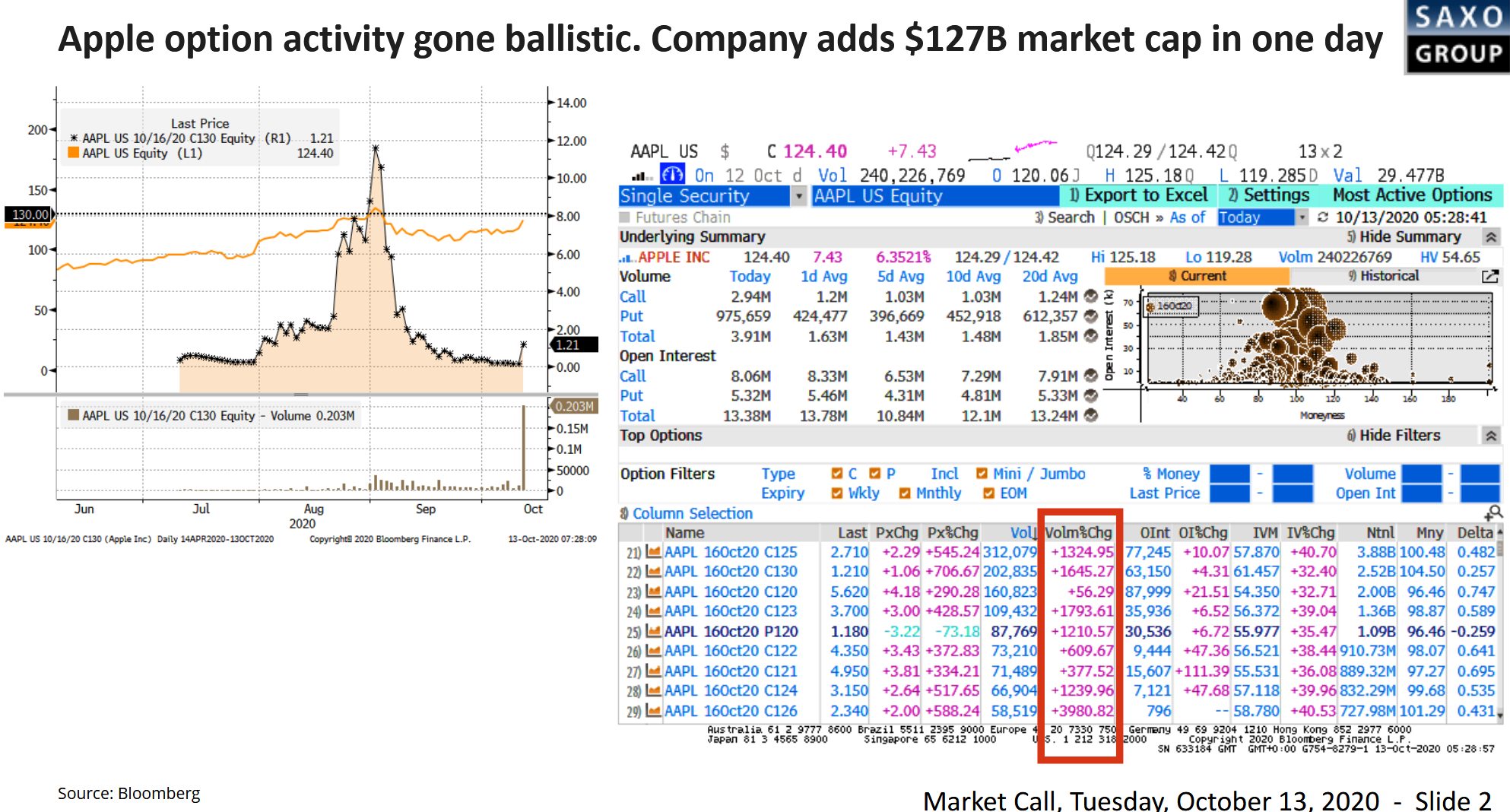Click the chart icon beside AAPL 16Oct20 C125

(x=652, y=552)
